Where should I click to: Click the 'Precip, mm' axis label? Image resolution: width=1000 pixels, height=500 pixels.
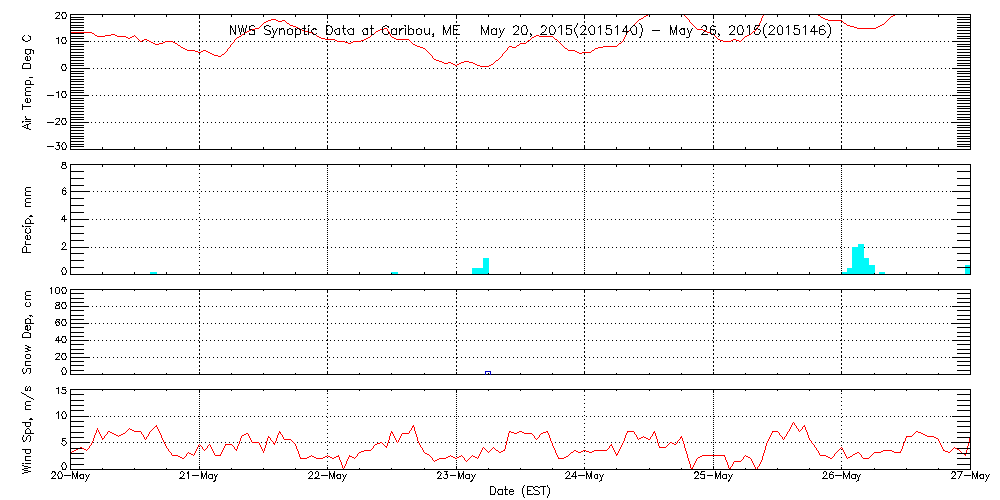point(29,217)
